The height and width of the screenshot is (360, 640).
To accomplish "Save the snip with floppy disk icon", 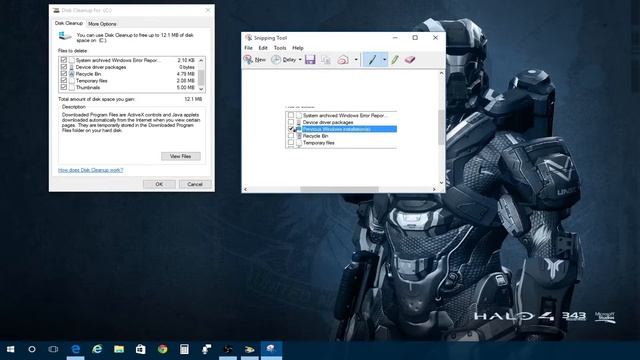I will click(x=310, y=60).
